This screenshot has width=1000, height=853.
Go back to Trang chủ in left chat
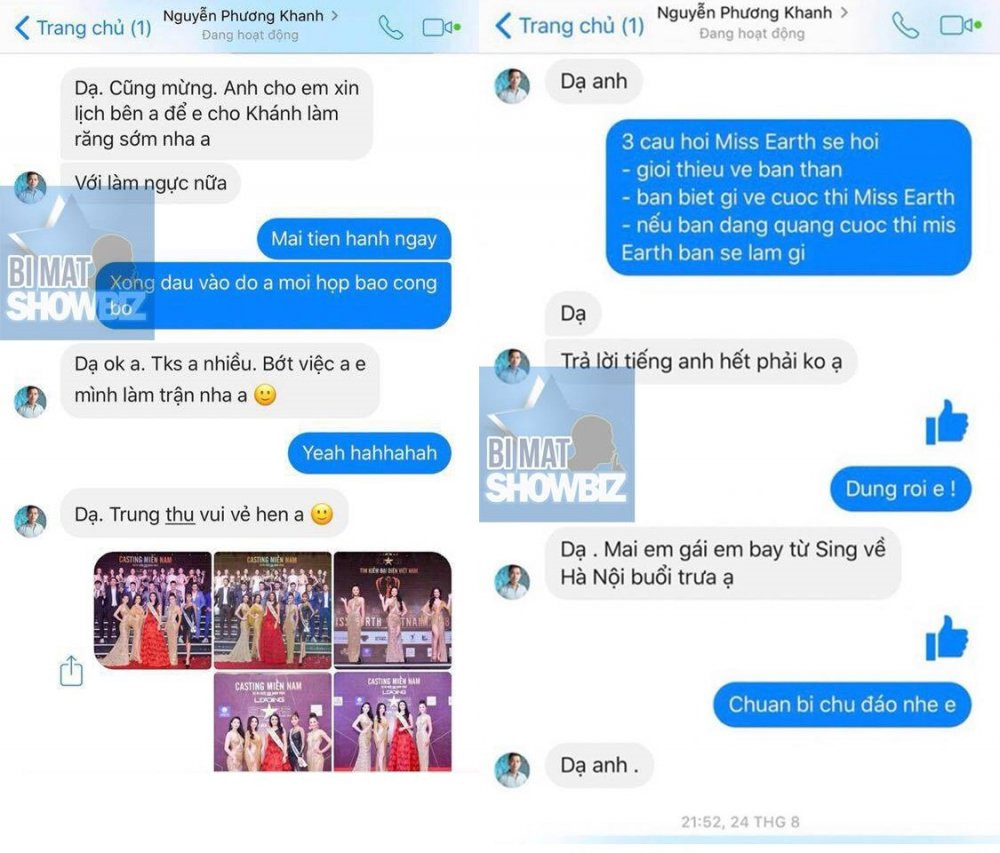point(82,28)
